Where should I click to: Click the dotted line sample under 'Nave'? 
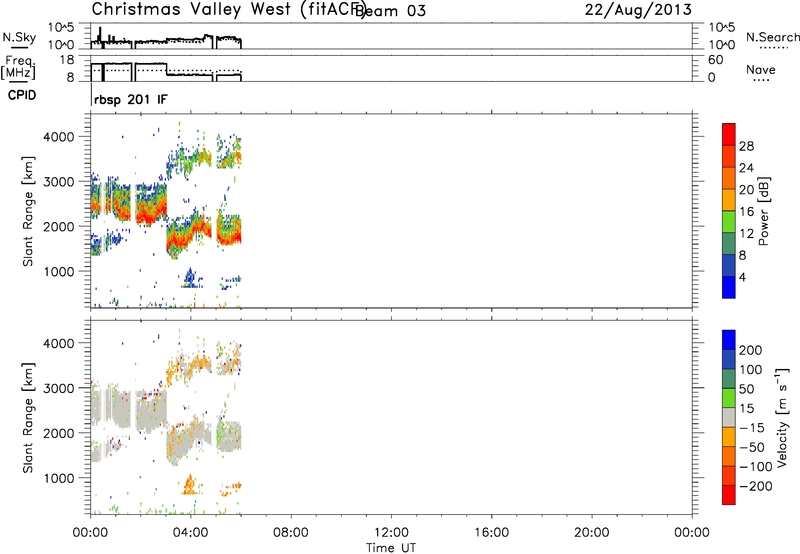pos(761,80)
